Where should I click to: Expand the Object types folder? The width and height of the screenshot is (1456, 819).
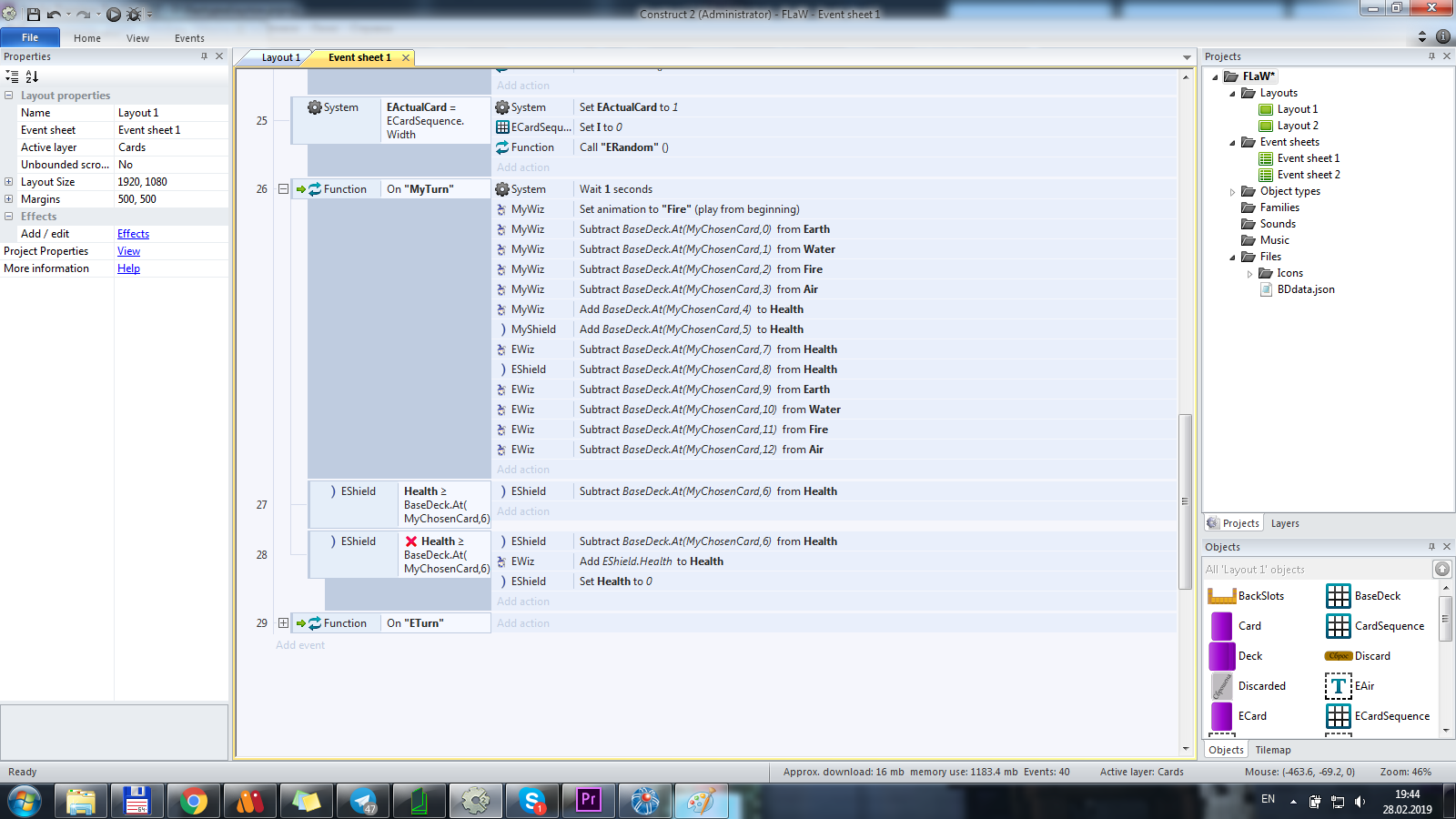coord(1233,192)
